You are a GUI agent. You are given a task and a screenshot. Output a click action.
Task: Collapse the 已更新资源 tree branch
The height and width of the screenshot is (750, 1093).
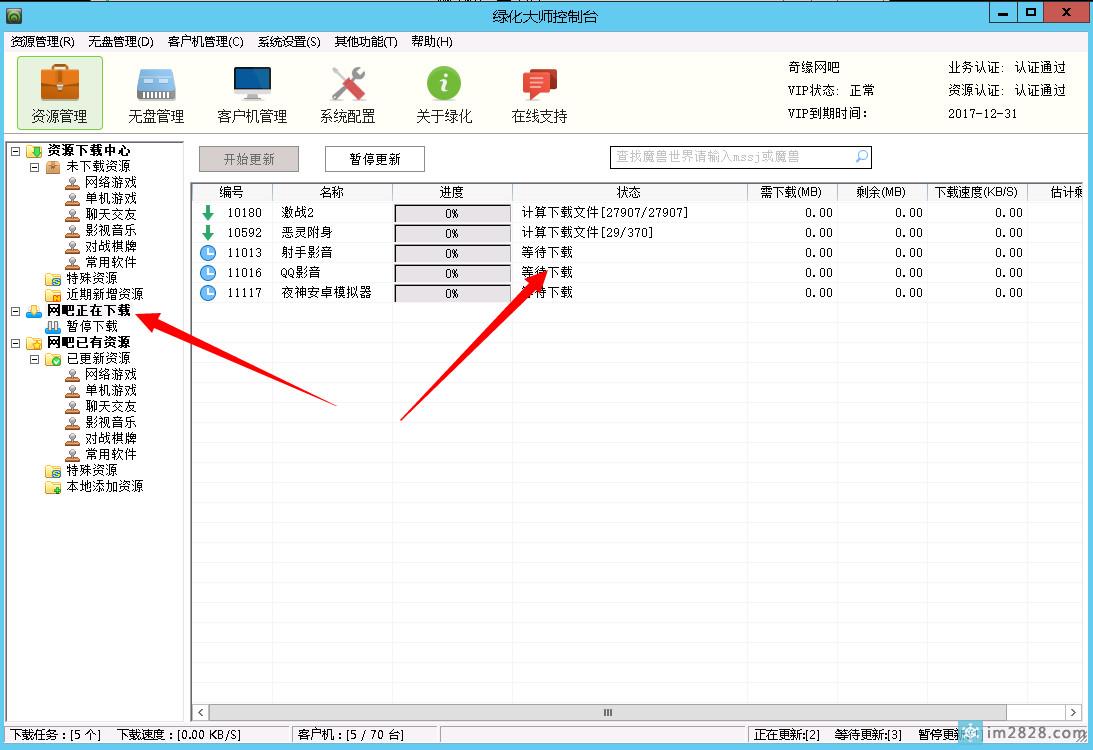[x=34, y=359]
